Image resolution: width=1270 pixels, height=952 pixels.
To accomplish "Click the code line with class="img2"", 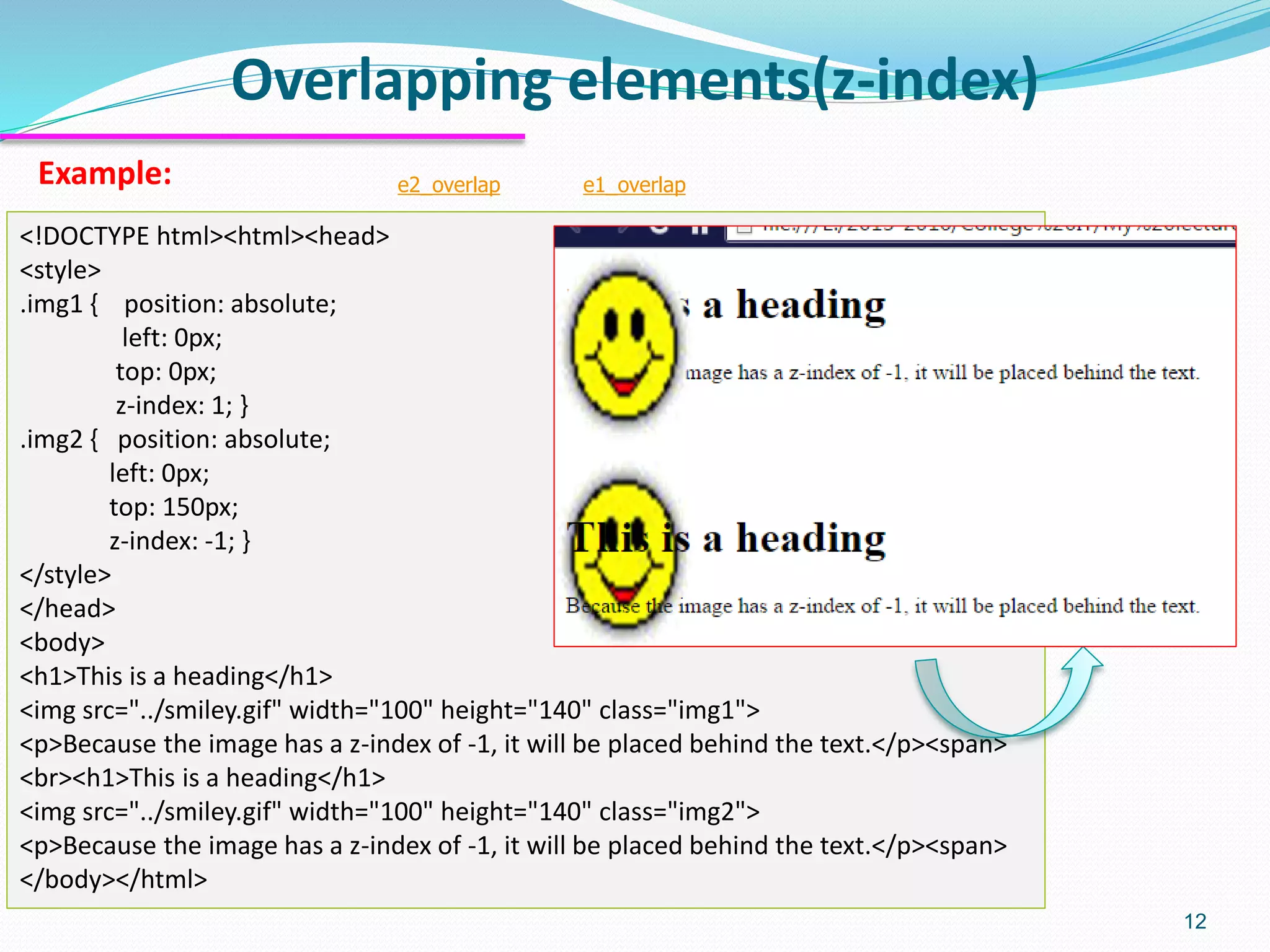I will (x=389, y=812).
